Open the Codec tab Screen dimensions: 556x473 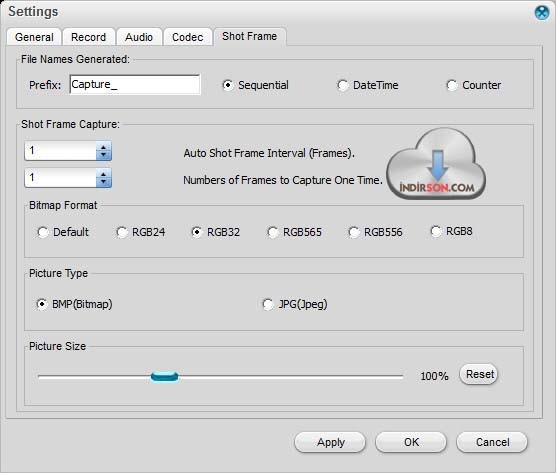[188, 37]
